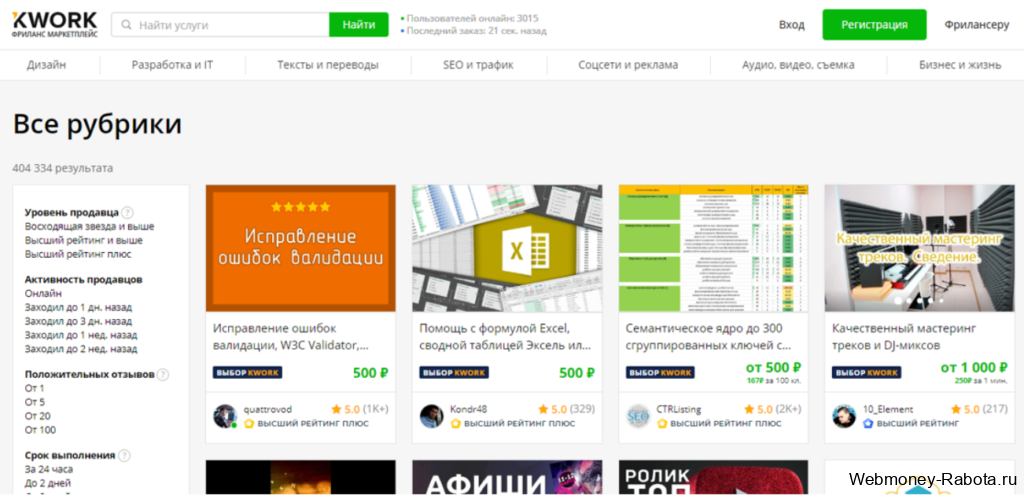Open orange Исправление ошибок валидации thumbnail
The width and height of the screenshot is (1024, 495).
300,248
